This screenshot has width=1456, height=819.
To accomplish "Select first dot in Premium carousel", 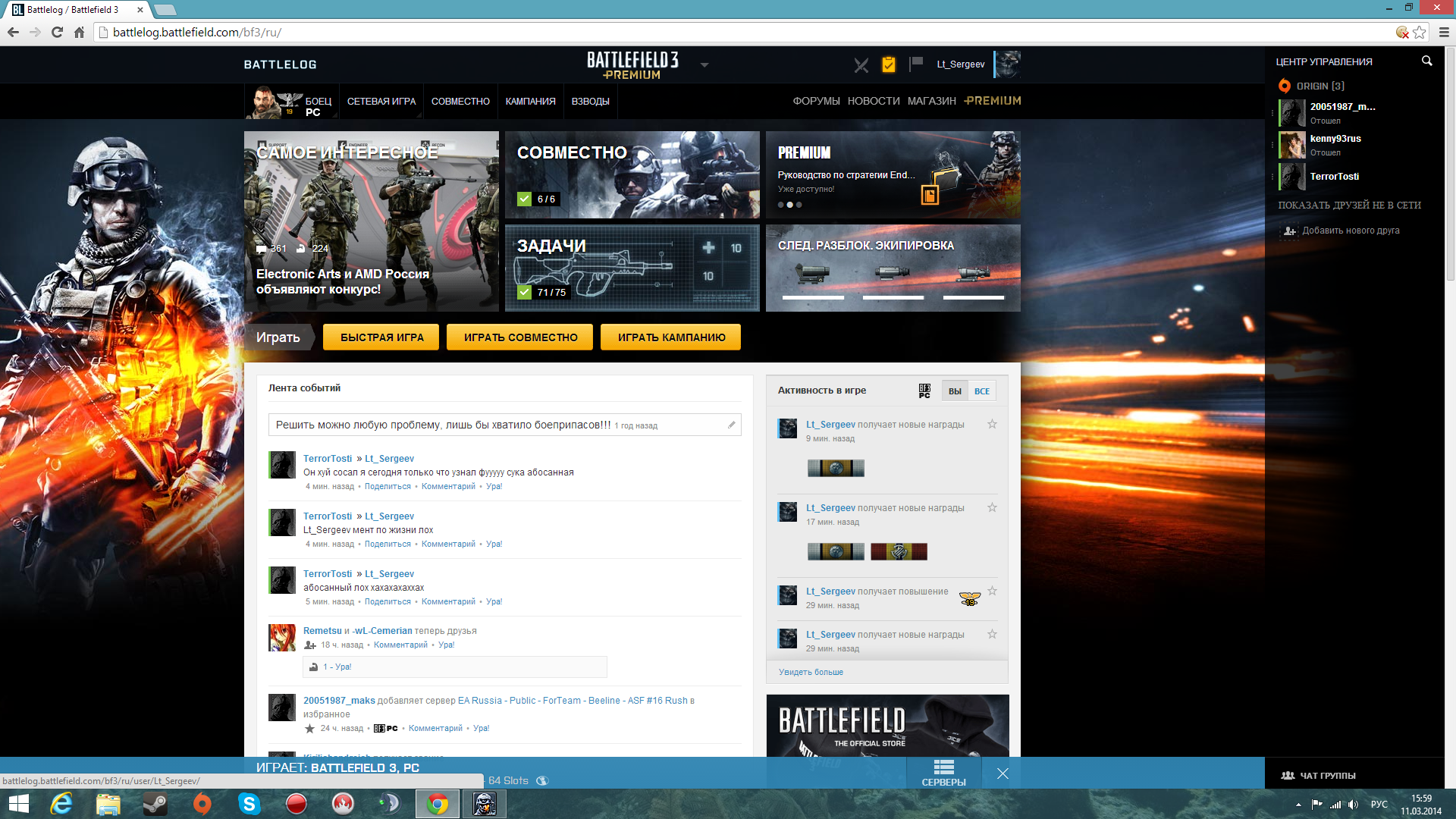I will point(780,205).
